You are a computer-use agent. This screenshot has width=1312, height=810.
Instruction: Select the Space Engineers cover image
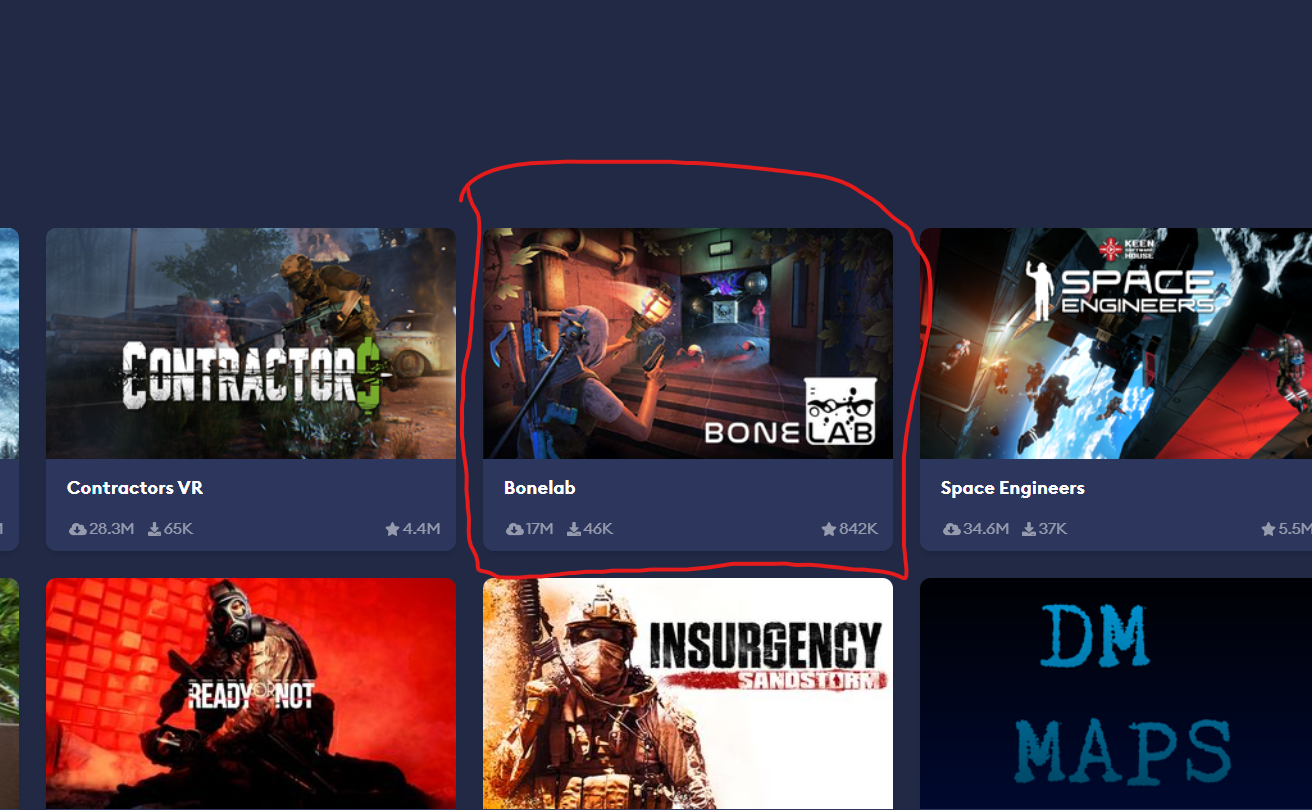1116,343
